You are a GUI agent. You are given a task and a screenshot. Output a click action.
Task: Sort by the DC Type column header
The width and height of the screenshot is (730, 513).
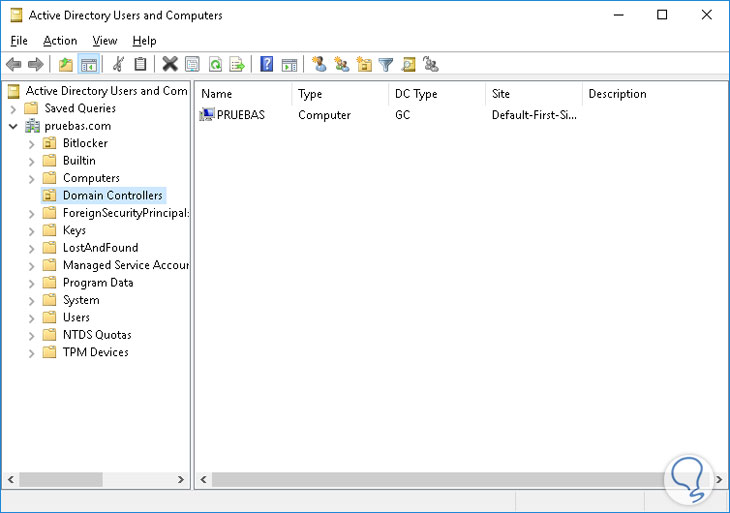coord(416,94)
